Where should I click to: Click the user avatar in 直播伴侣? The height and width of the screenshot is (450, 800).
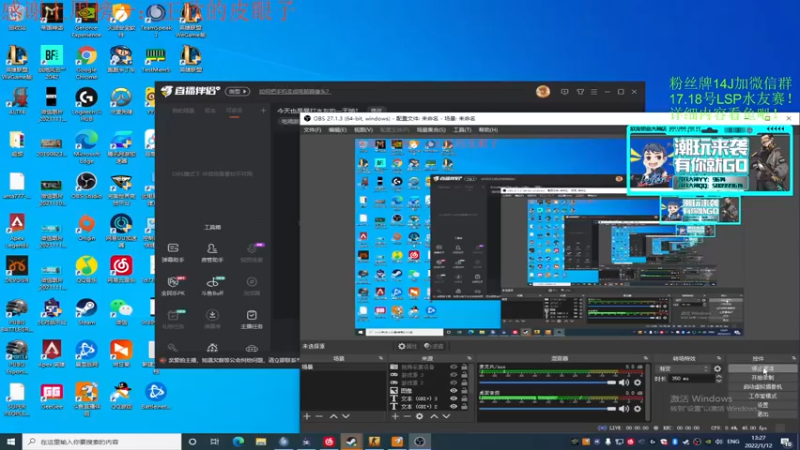pos(543,92)
